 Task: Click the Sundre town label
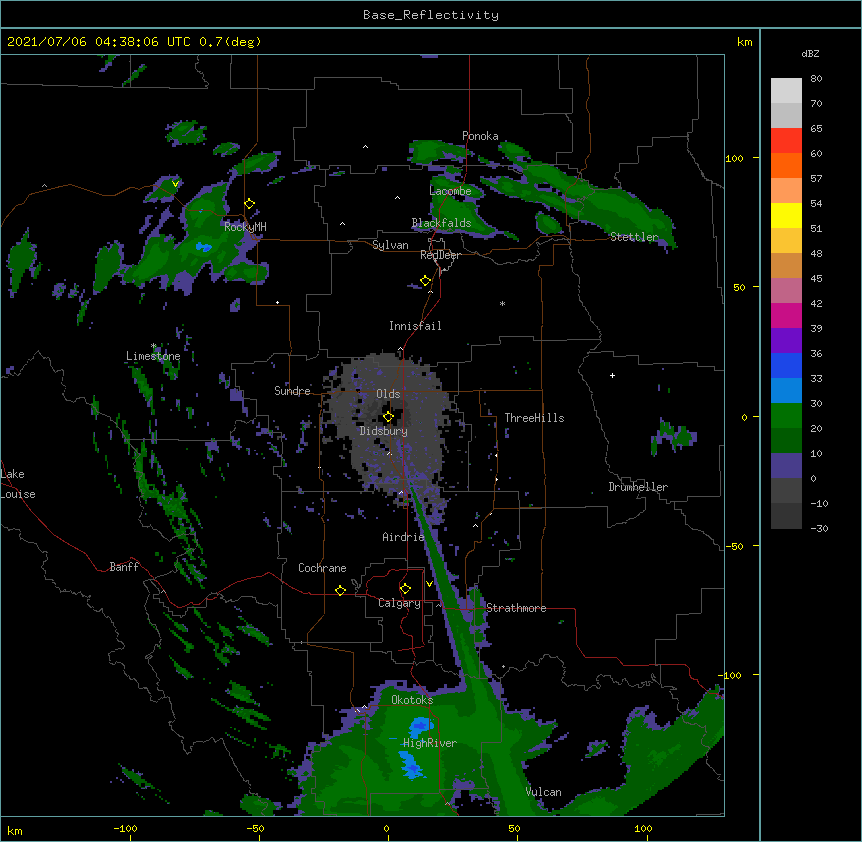292,391
